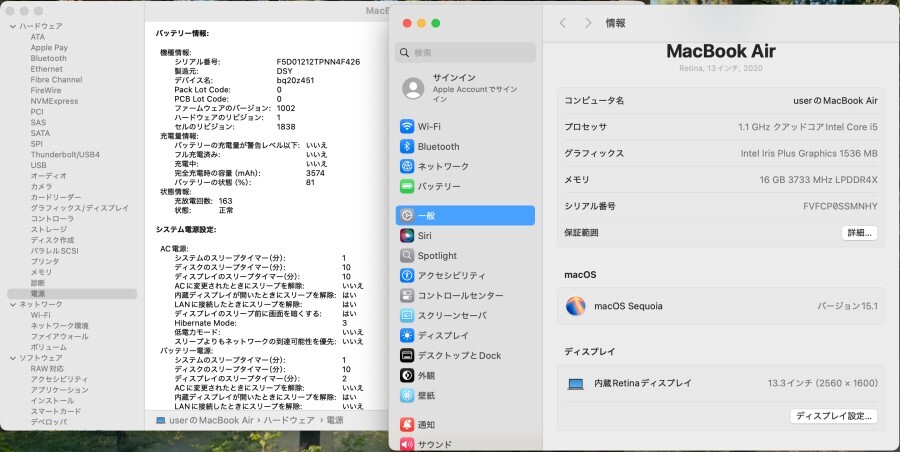Select プリンタ in hardware list
The width and height of the screenshot is (900, 452).
point(45,261)
